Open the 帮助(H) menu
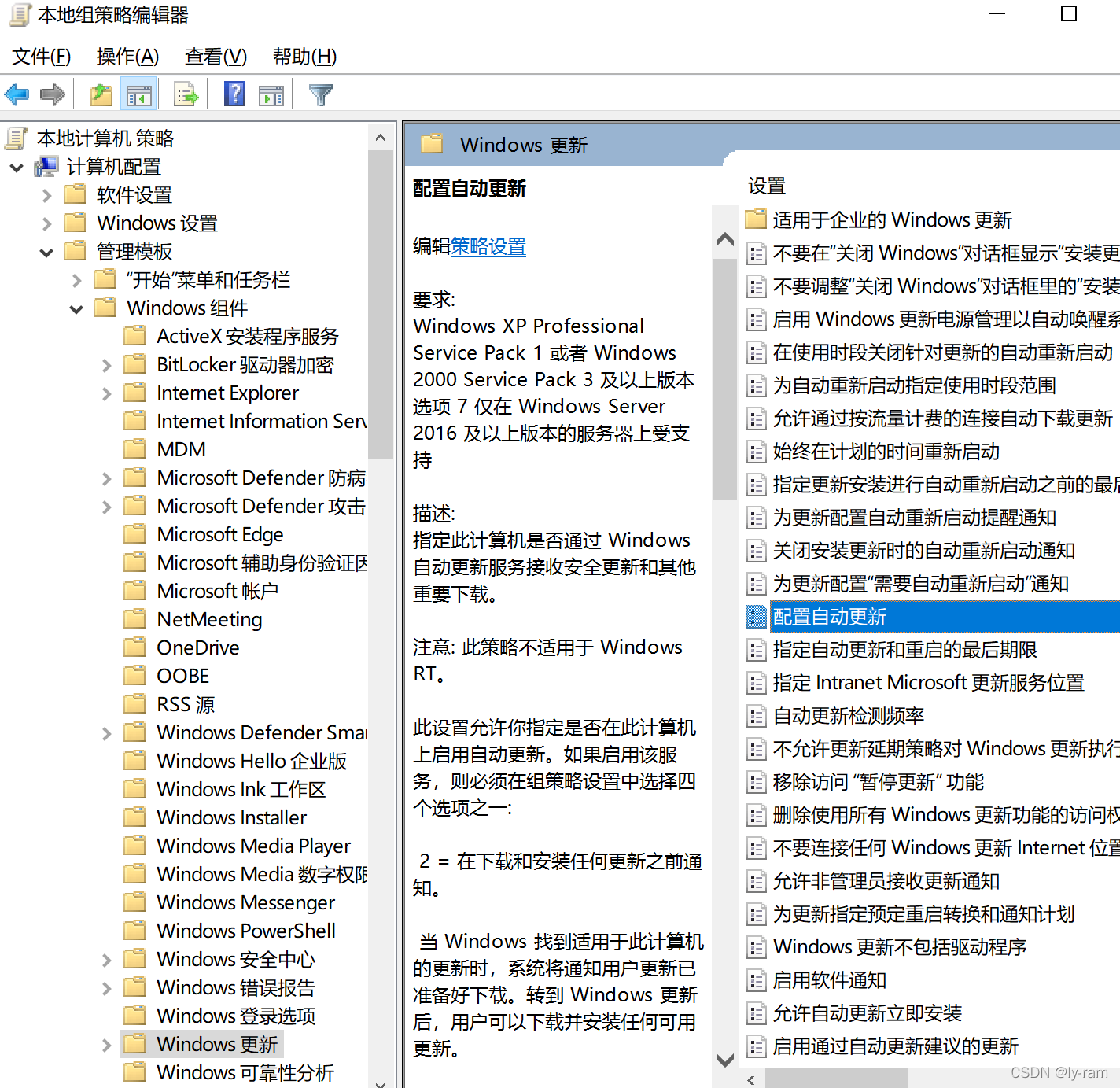This screenshot has height=1088, width=1120. tap(304, 57)
